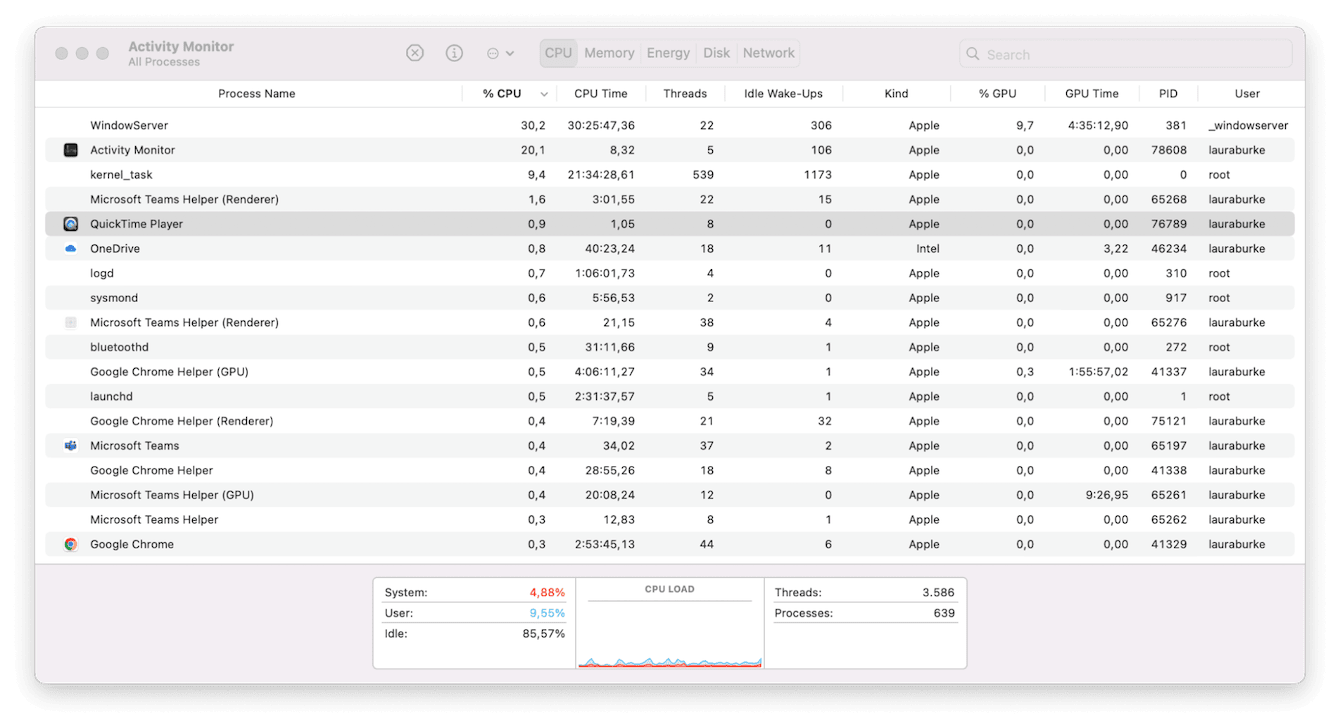Open the Energy tab

pos(668,52)
